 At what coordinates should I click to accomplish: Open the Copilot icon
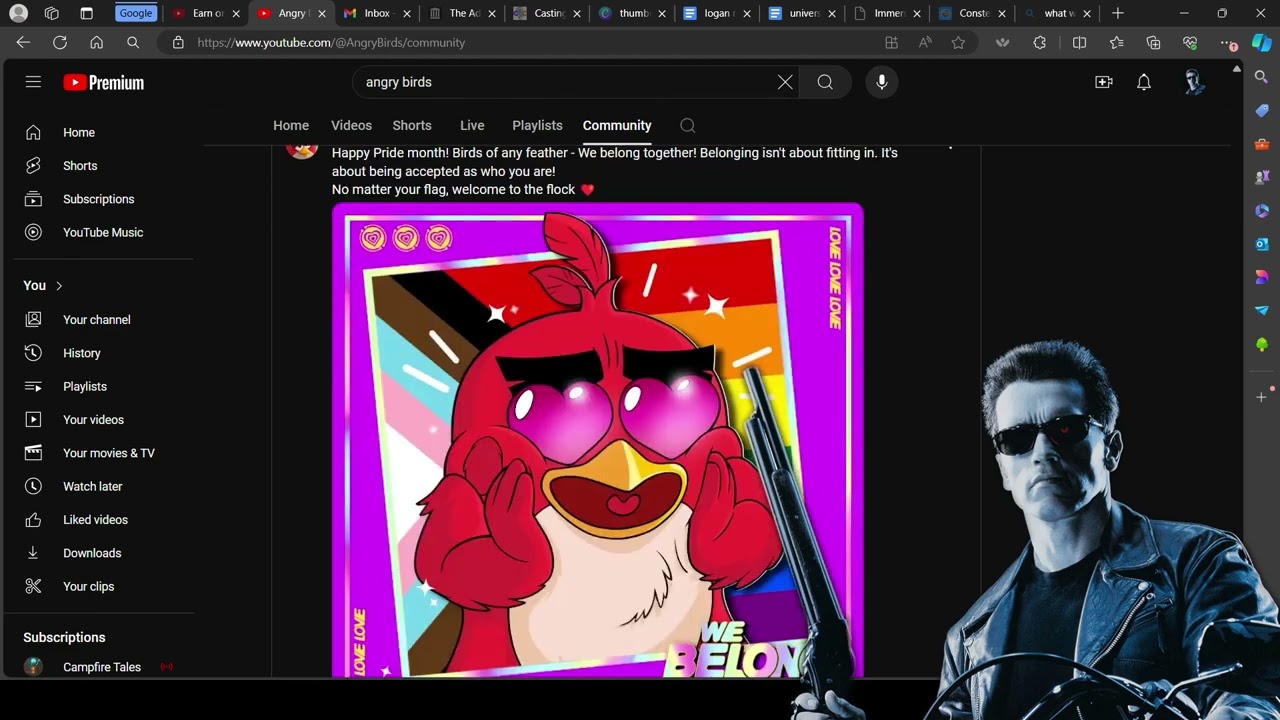(x=1262, y=43)
